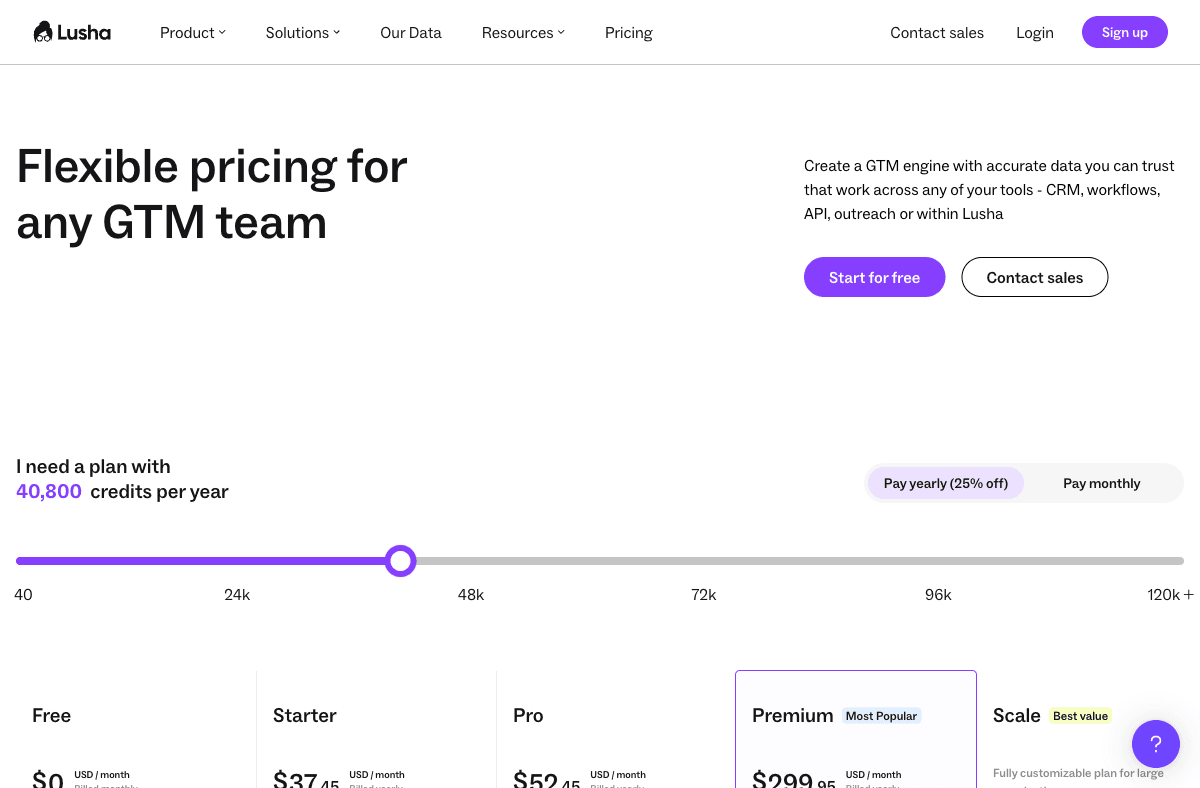
Task: Select the Pricing menu item
Action: pos(628,32)
